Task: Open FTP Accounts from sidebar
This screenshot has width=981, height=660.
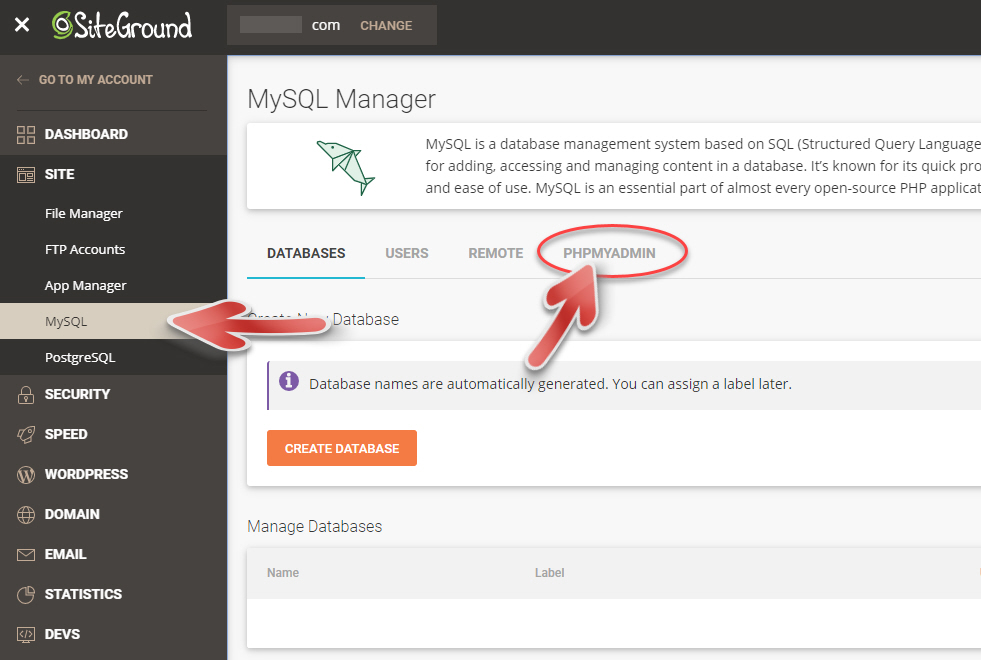Action: click(x=85, y=249)
